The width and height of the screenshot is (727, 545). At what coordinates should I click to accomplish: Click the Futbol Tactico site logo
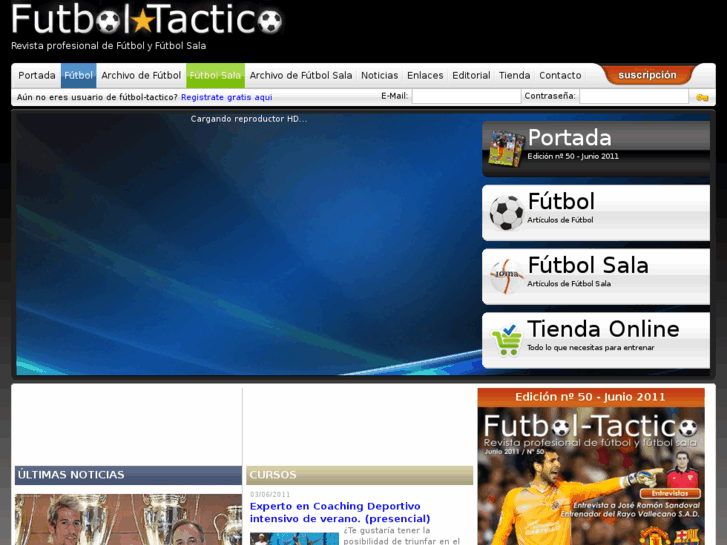(x=147, y=19)
